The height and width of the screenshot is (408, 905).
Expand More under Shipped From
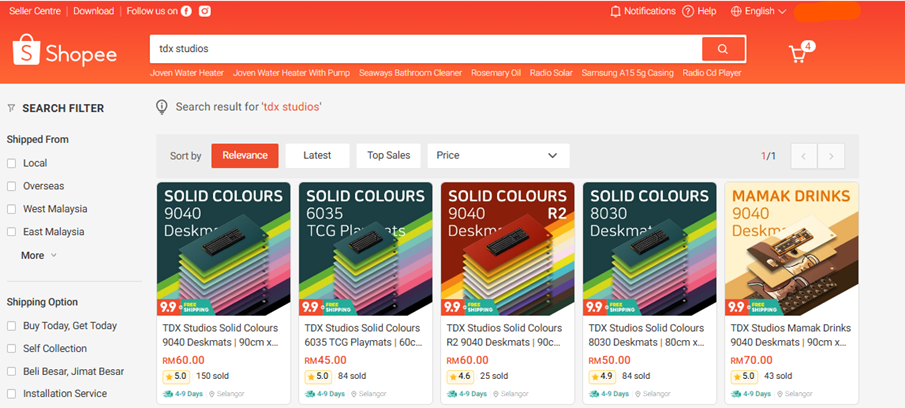coord(39,255)
